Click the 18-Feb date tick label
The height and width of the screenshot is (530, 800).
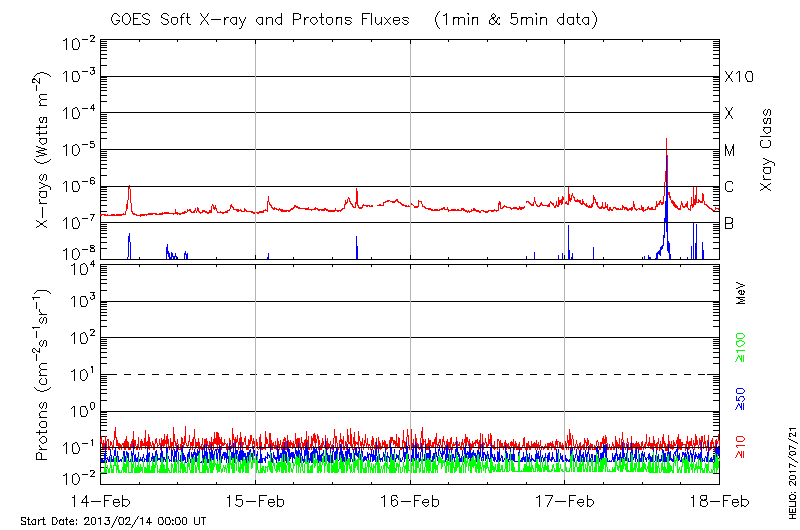pos(718,502)
